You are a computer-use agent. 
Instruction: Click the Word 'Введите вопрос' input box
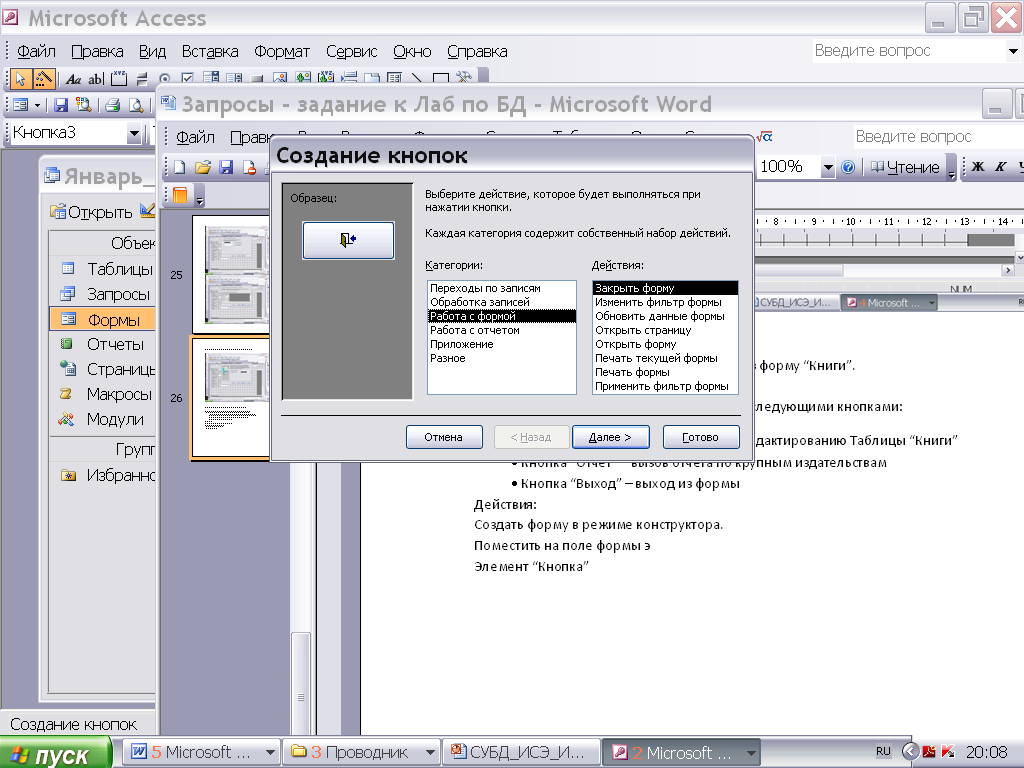(937, 136)
